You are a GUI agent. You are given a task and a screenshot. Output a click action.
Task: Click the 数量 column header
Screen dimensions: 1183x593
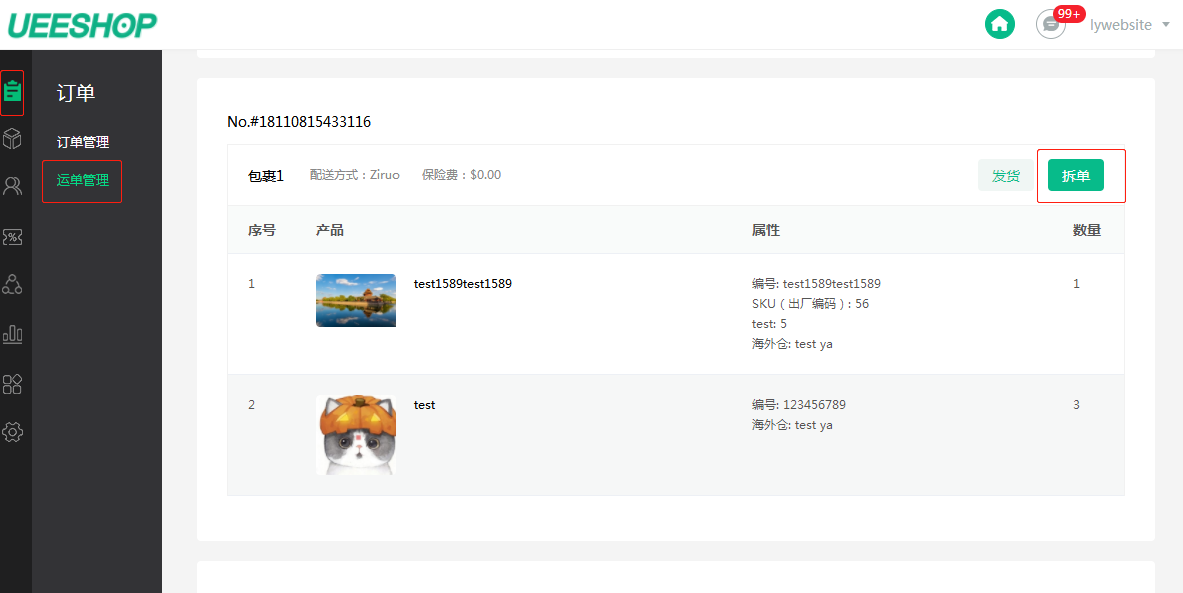[1086, 230]
